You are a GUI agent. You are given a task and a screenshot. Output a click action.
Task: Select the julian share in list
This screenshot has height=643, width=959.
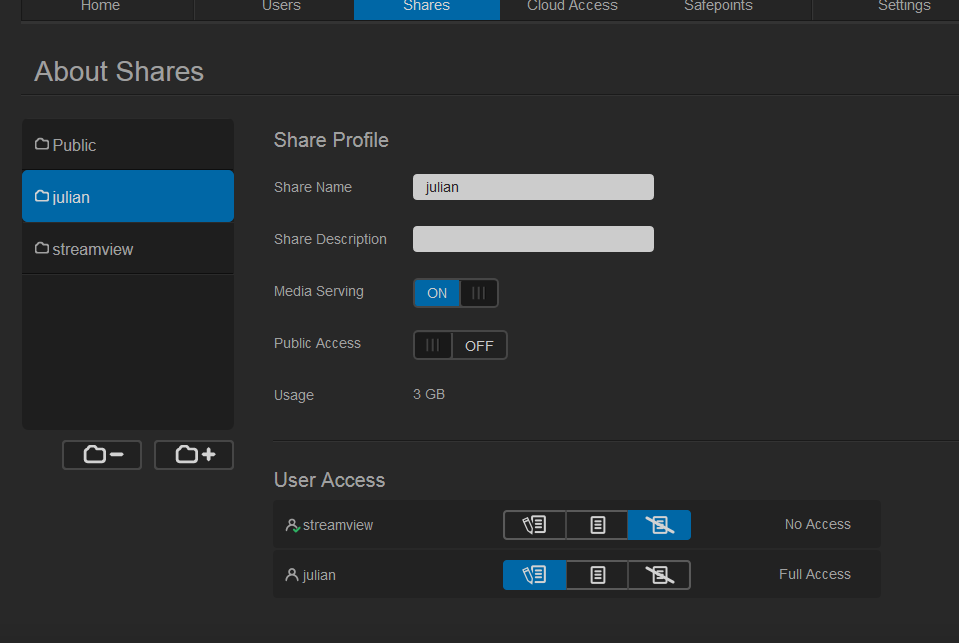(128, 196)
